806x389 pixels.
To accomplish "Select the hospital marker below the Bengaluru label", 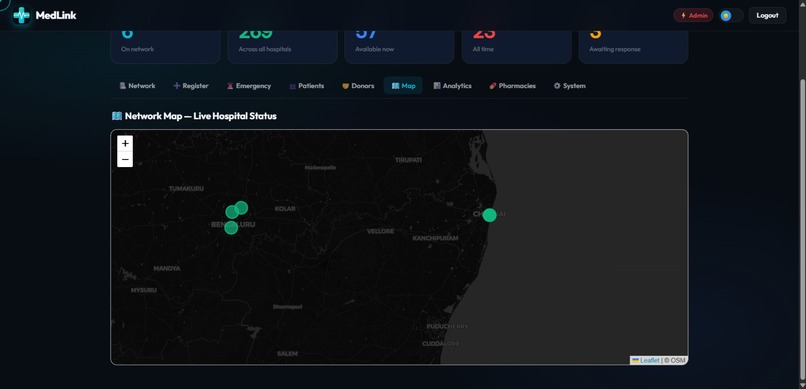I will 231,228.
